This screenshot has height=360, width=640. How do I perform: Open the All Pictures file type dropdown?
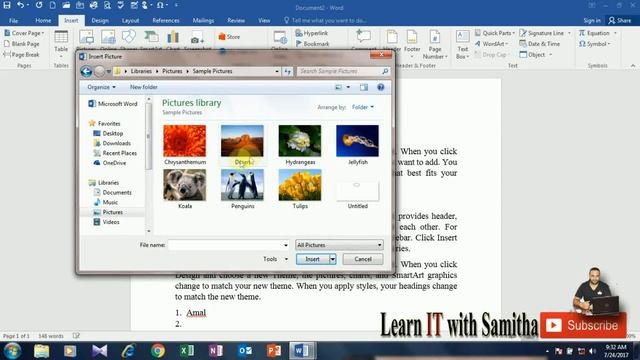click(x=339, y=245)
